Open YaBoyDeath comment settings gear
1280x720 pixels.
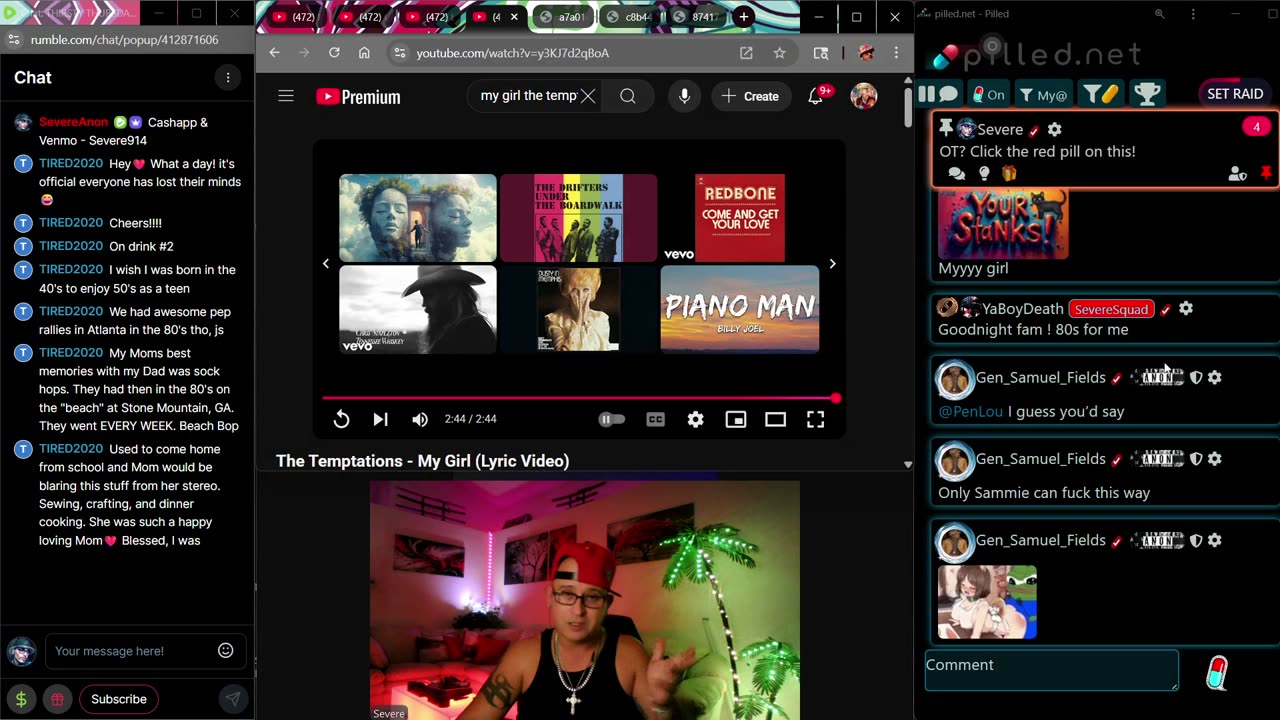(1186, 309)
